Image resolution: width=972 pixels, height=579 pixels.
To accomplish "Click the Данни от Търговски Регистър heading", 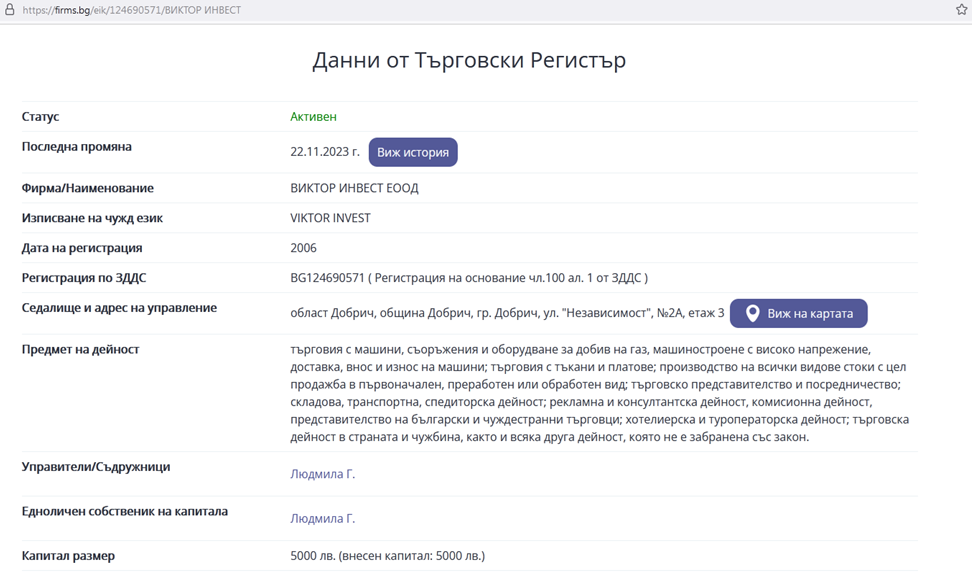I will (x=469, y=60).
